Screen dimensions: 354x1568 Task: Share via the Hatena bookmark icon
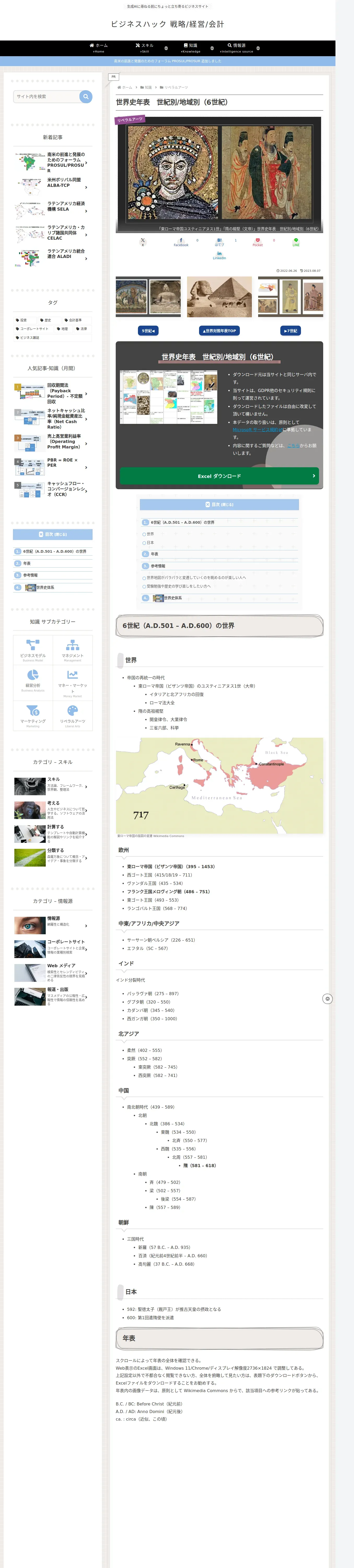tap(219, 242)
